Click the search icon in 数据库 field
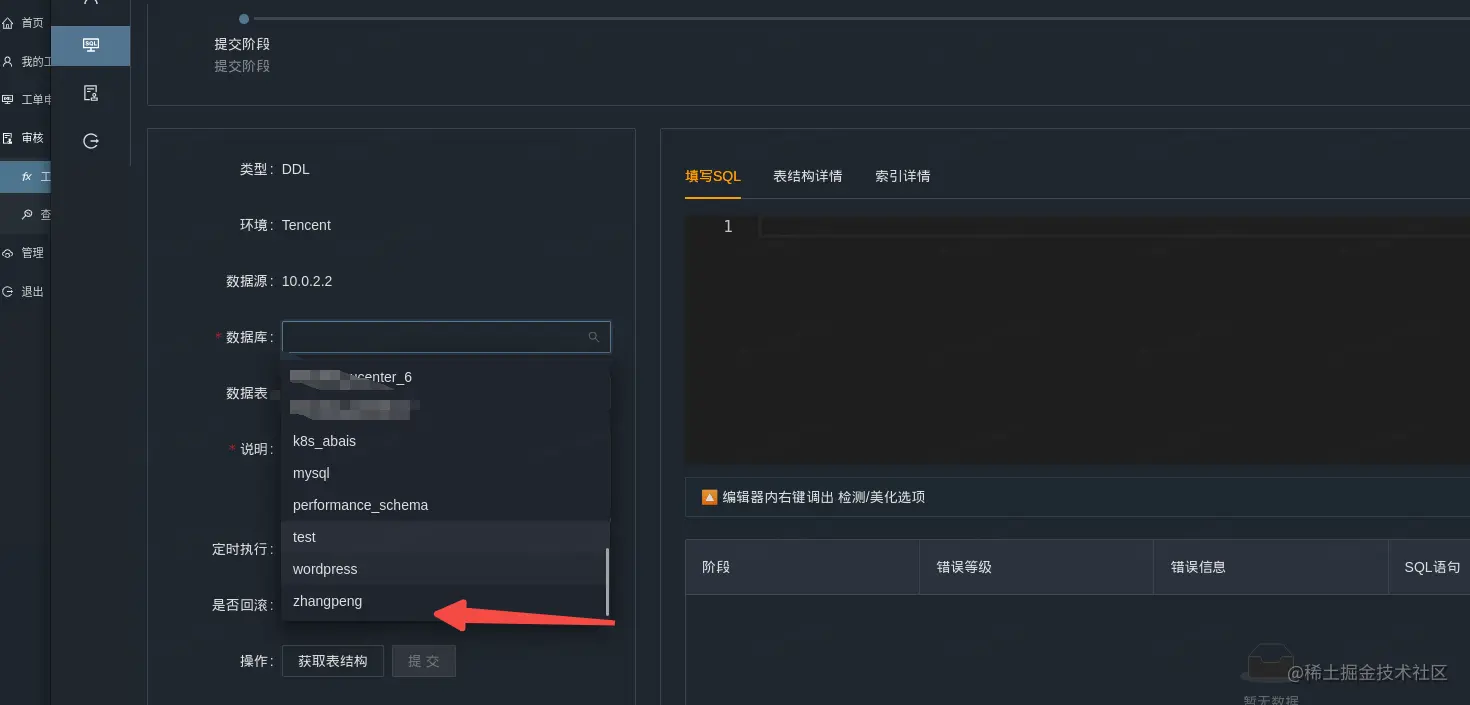This screenshot has height=705, width=1470. pyautogui.click(x=593, y=337)
